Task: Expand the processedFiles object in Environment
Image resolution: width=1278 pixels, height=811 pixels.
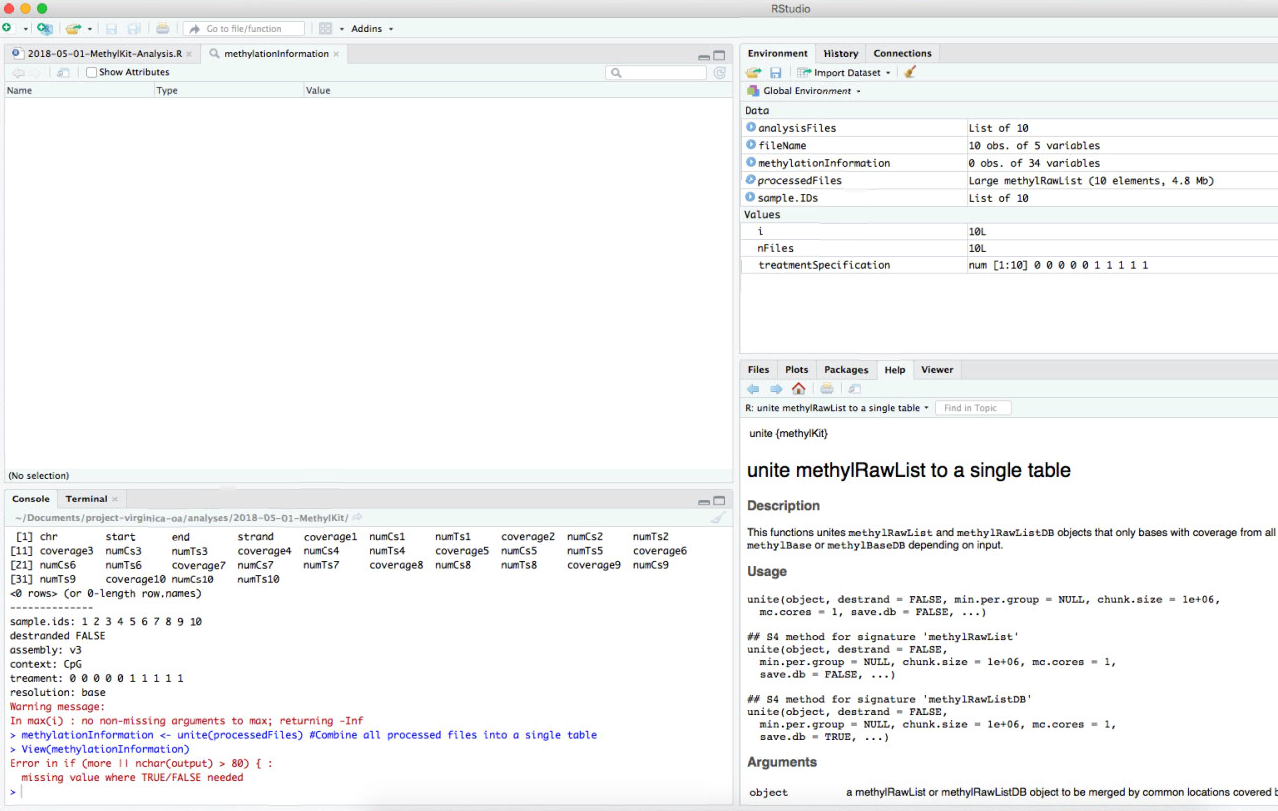Action: click(x=749, y=180)
